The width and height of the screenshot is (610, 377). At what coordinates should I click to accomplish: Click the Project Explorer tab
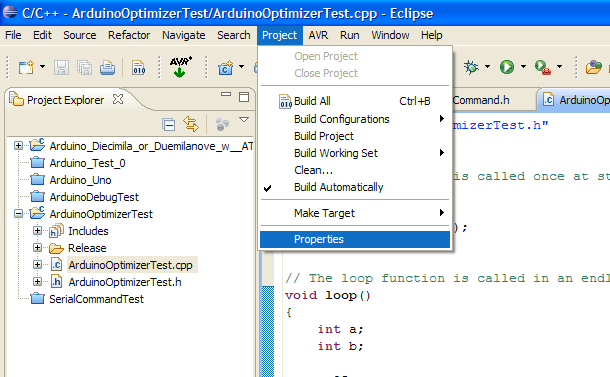pyautogui.click(x=66, y=100)
